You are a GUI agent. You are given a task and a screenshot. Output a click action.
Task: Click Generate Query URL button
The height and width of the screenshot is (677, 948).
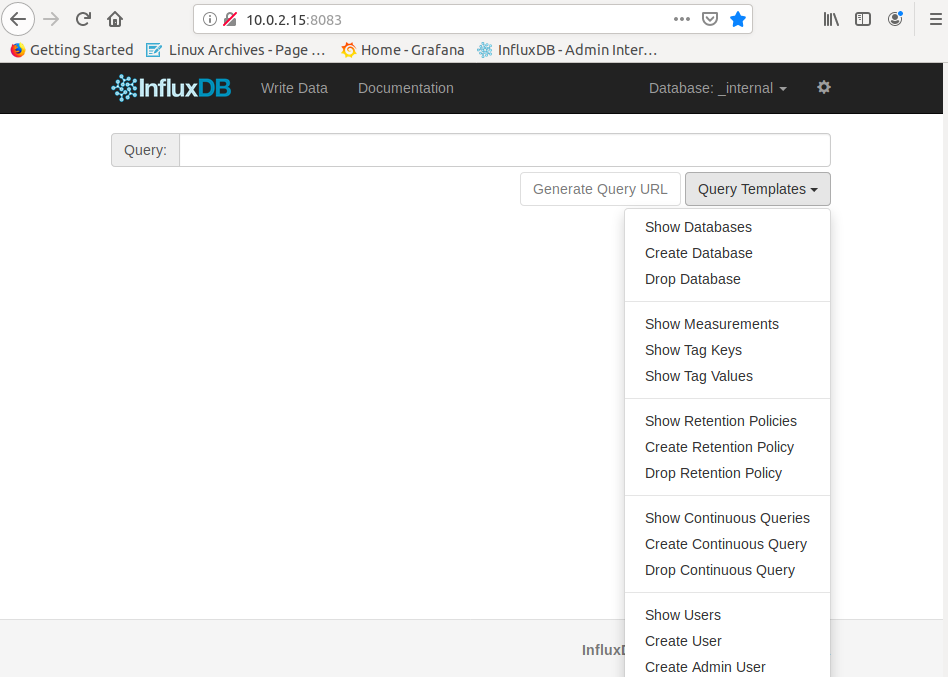[600, 189]
